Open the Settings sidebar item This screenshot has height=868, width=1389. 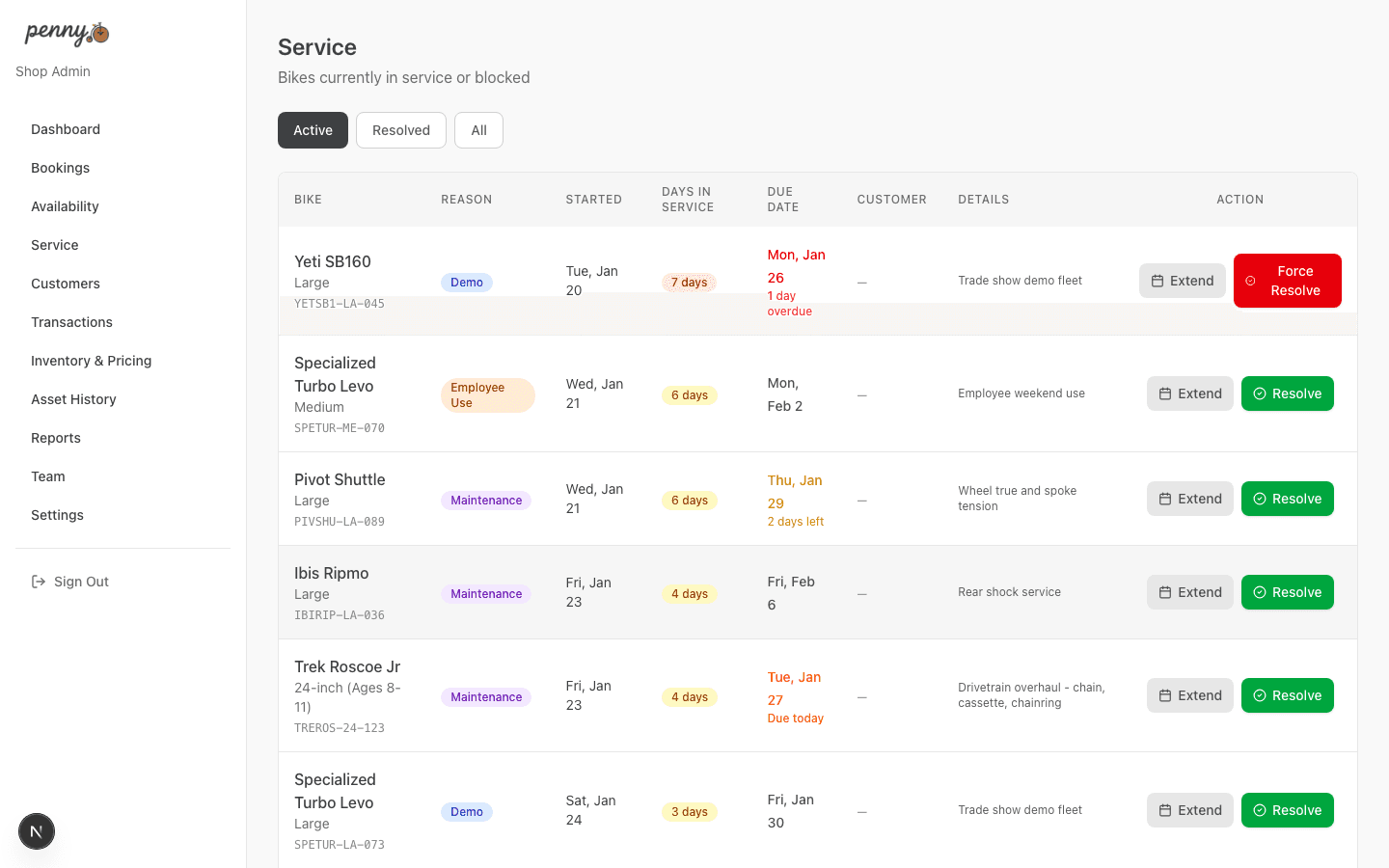click(57, 515)
